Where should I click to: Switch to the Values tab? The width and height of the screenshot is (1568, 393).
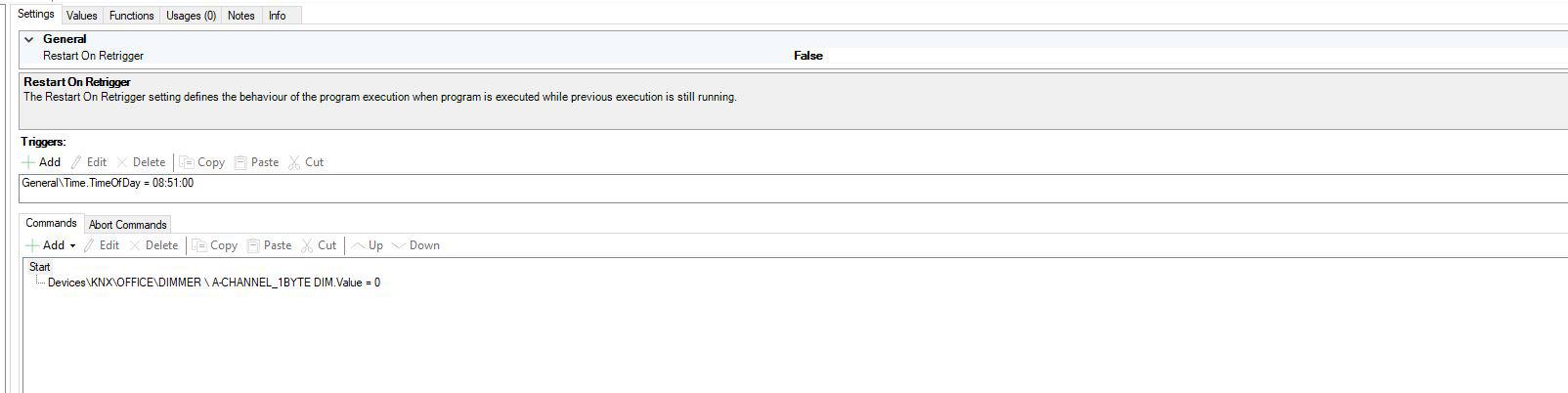[82, 16]
